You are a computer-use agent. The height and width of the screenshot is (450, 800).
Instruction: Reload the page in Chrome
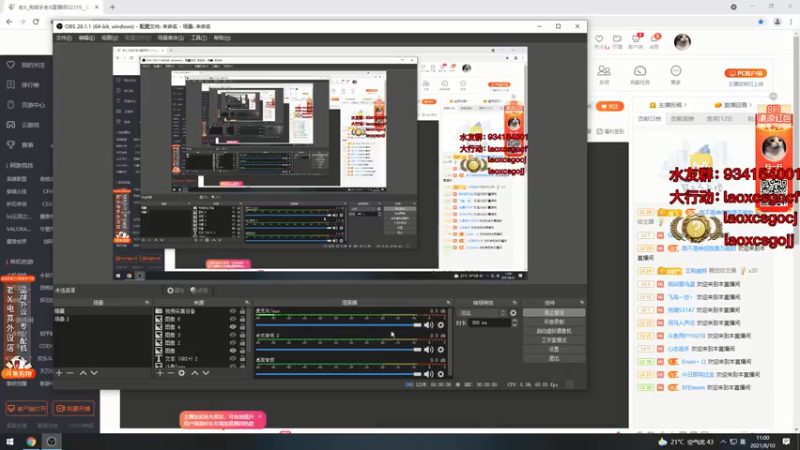[36, 22]
